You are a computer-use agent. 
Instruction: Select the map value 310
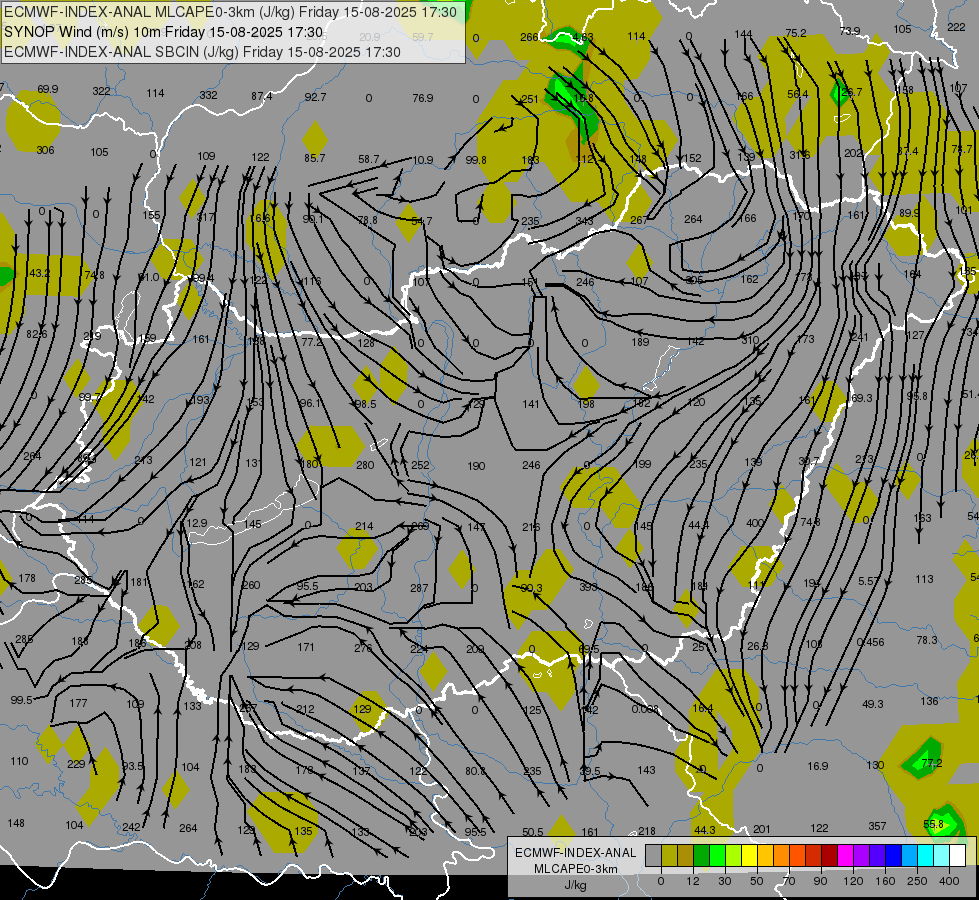click(750, 340)
